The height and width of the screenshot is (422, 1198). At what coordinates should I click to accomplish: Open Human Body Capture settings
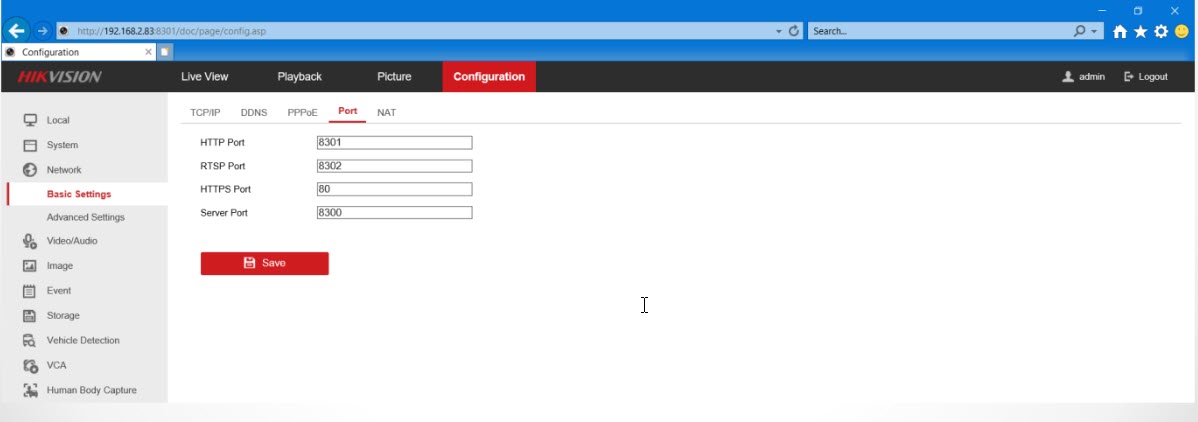pos(91,390)
